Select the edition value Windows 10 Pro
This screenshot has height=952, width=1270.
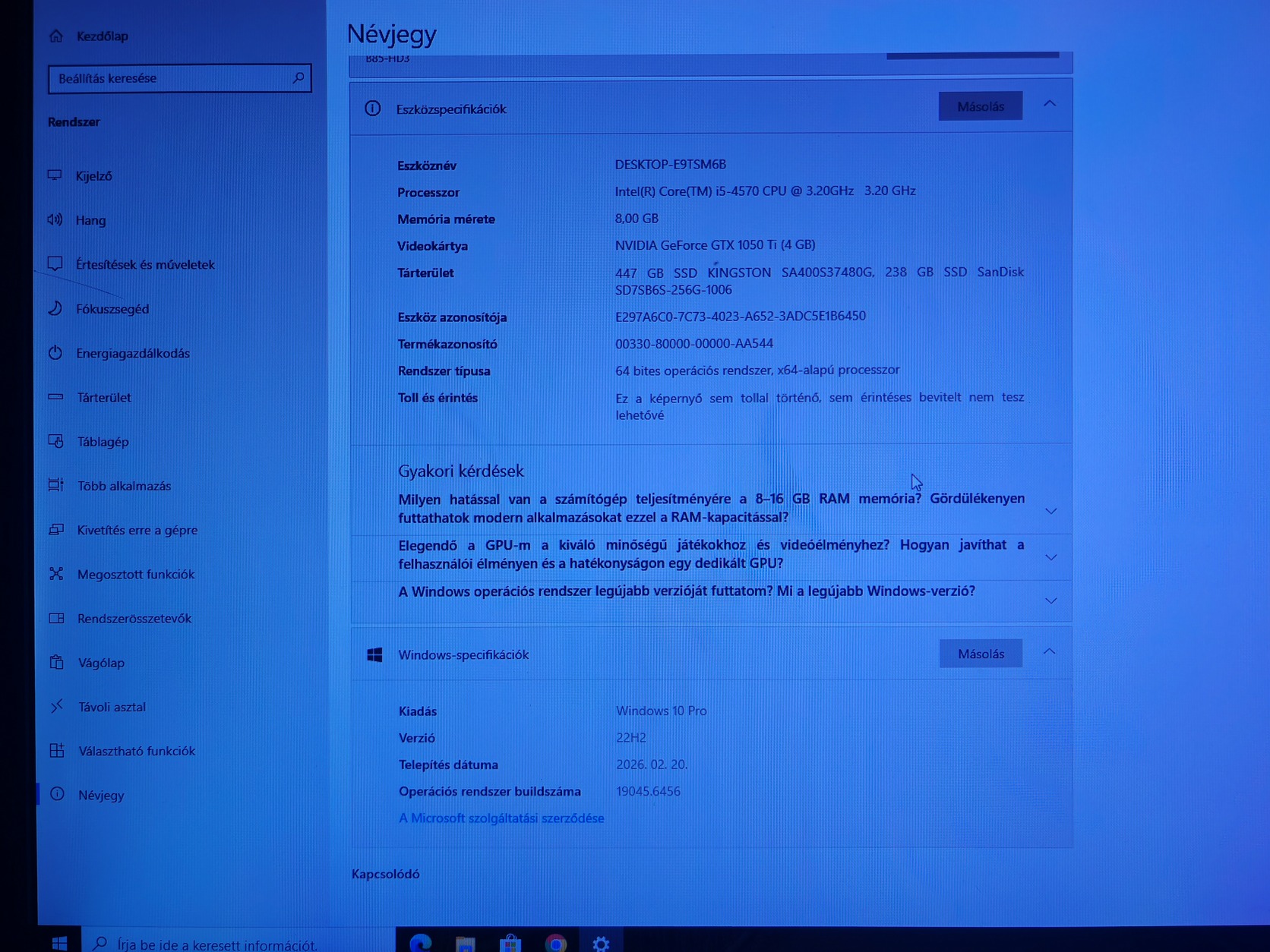[662, 711]
